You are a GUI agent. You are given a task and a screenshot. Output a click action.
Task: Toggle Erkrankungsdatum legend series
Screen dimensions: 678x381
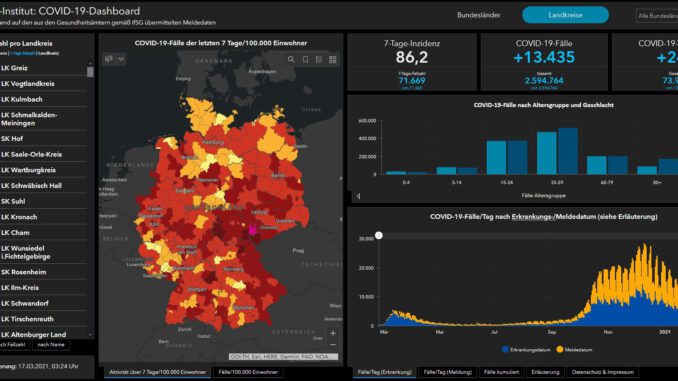(x=526, y=349)
